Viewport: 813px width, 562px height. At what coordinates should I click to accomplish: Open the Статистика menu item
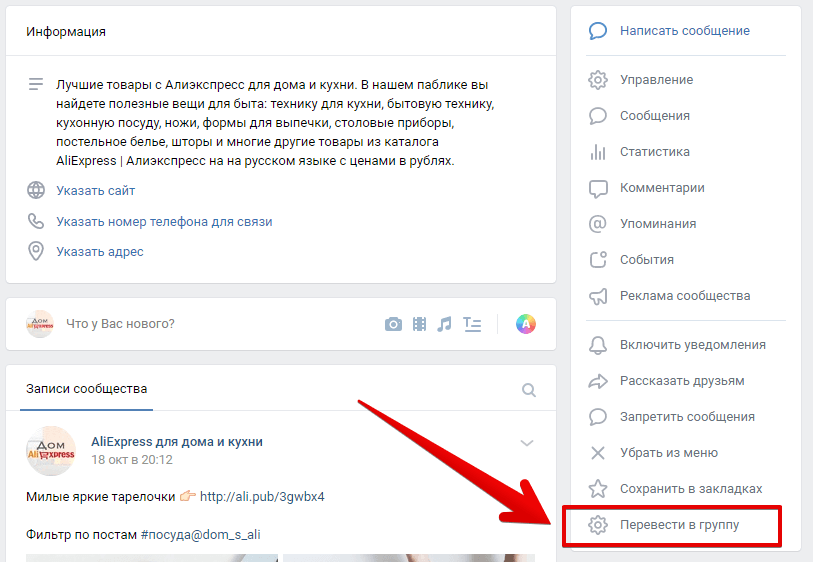pos(655,152)
